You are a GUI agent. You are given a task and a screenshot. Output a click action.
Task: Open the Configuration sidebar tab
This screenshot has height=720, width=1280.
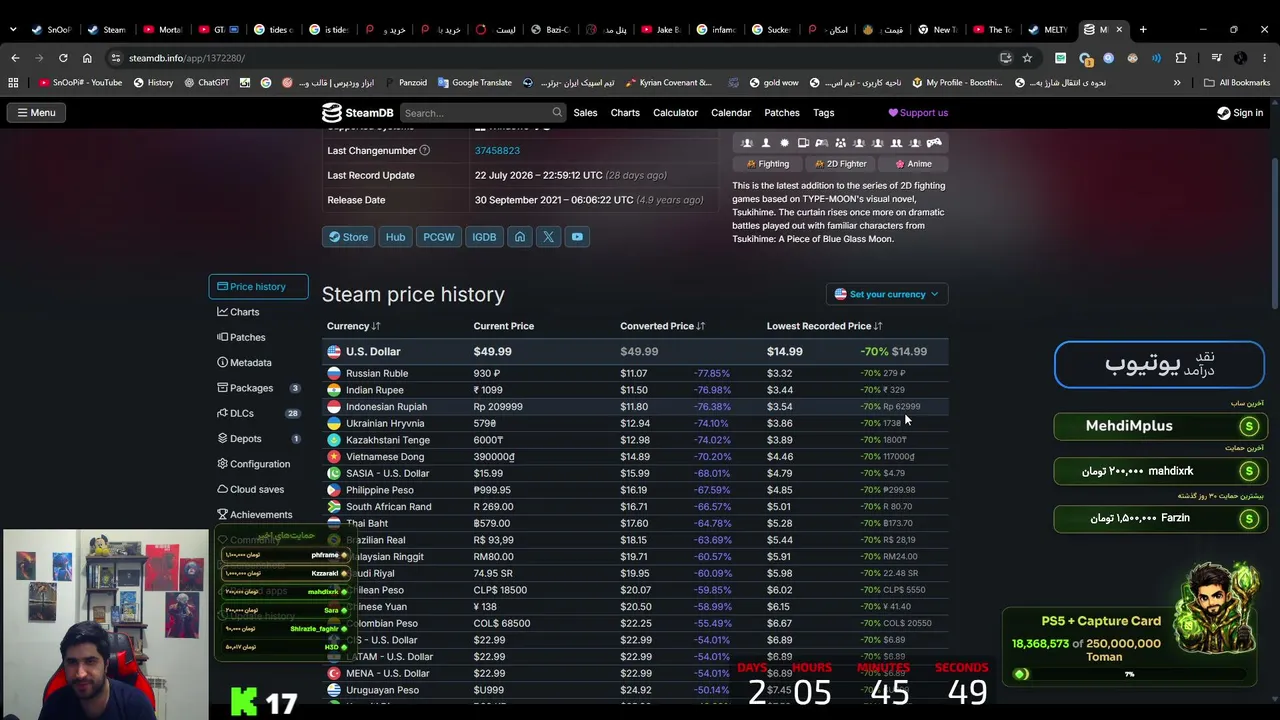(x=259, y=464)
